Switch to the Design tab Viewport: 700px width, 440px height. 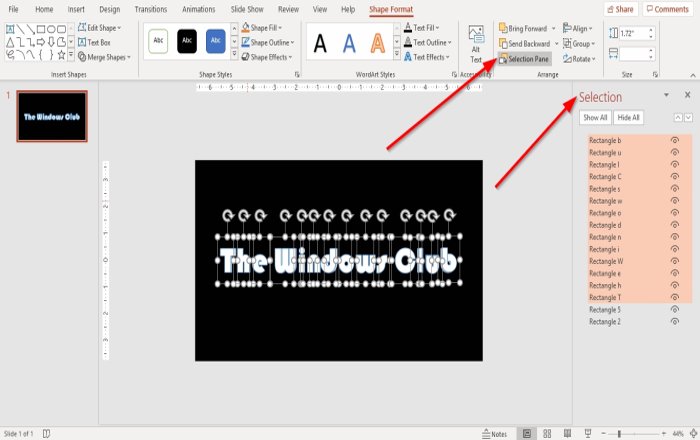click(x=109, y=9)
